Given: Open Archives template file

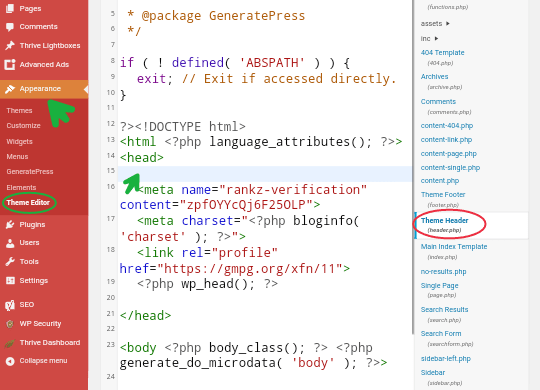Looking at the screenshot, I should tap(434, 76).
